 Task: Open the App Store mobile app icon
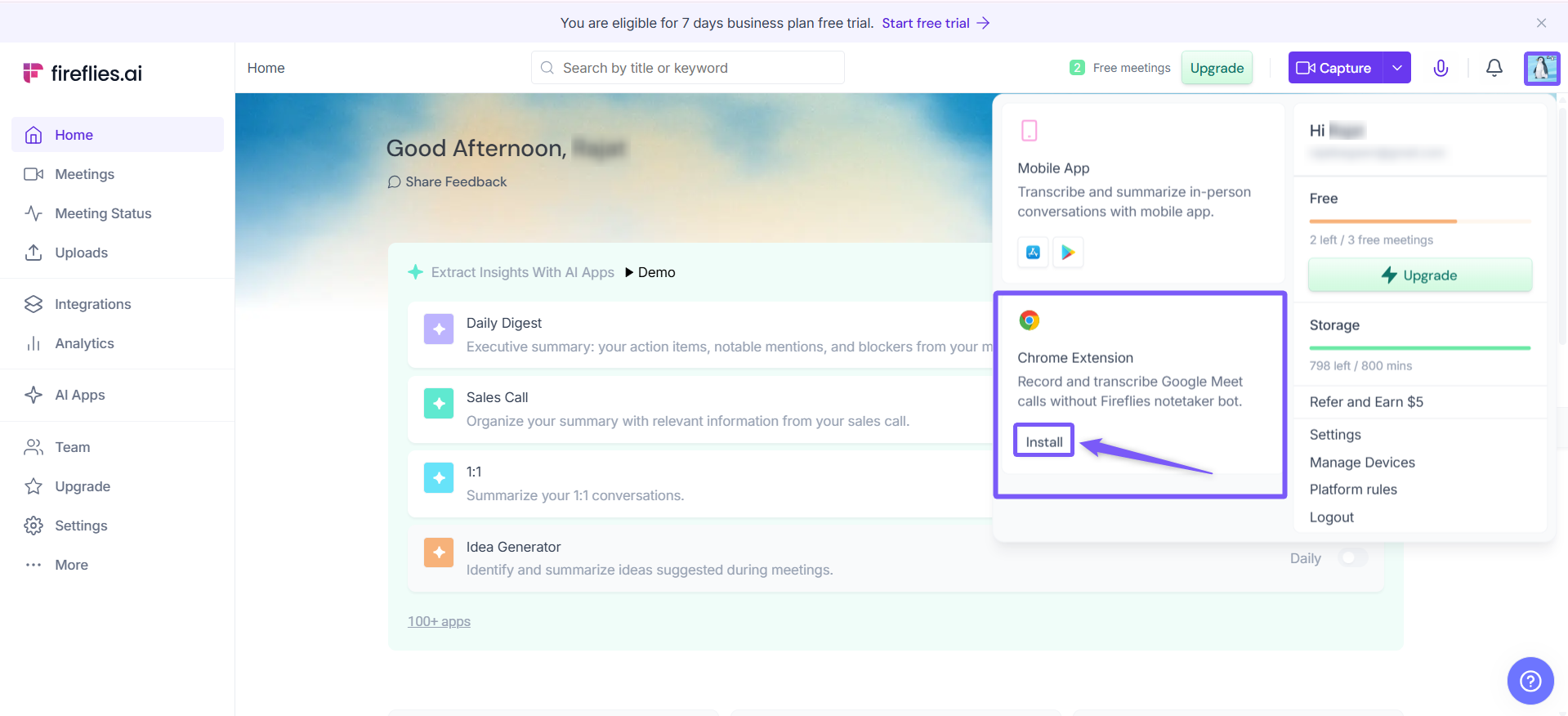(1033, 253)
